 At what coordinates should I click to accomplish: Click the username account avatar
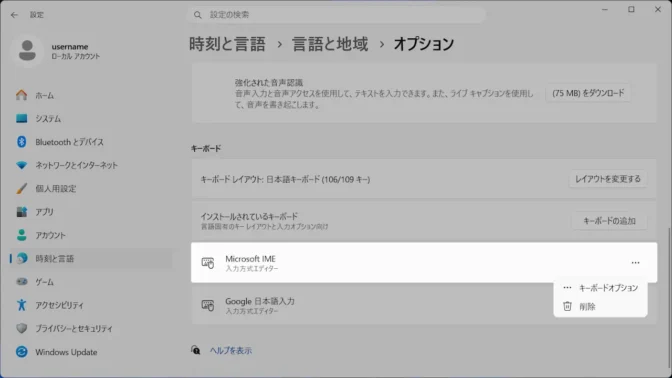[27, 51]
